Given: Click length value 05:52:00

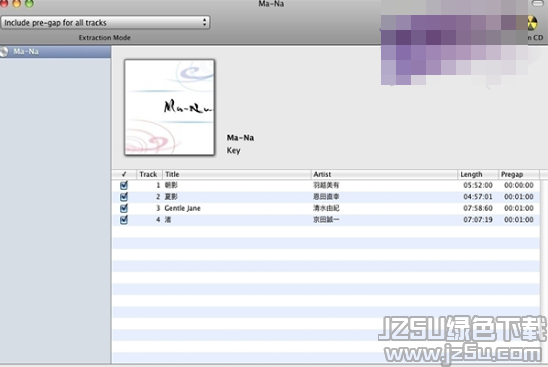Looking at the screenshot, I should (478, 185).
